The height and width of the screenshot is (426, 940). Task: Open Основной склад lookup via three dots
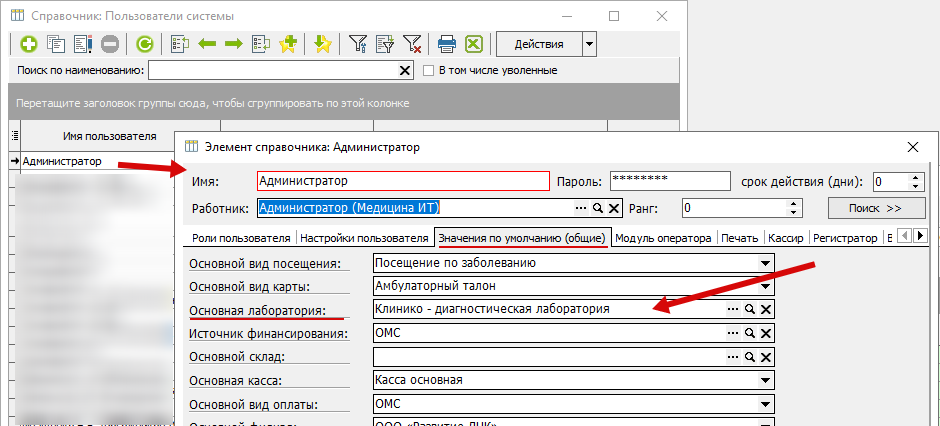pyautogui.click(x=733, y=356)
